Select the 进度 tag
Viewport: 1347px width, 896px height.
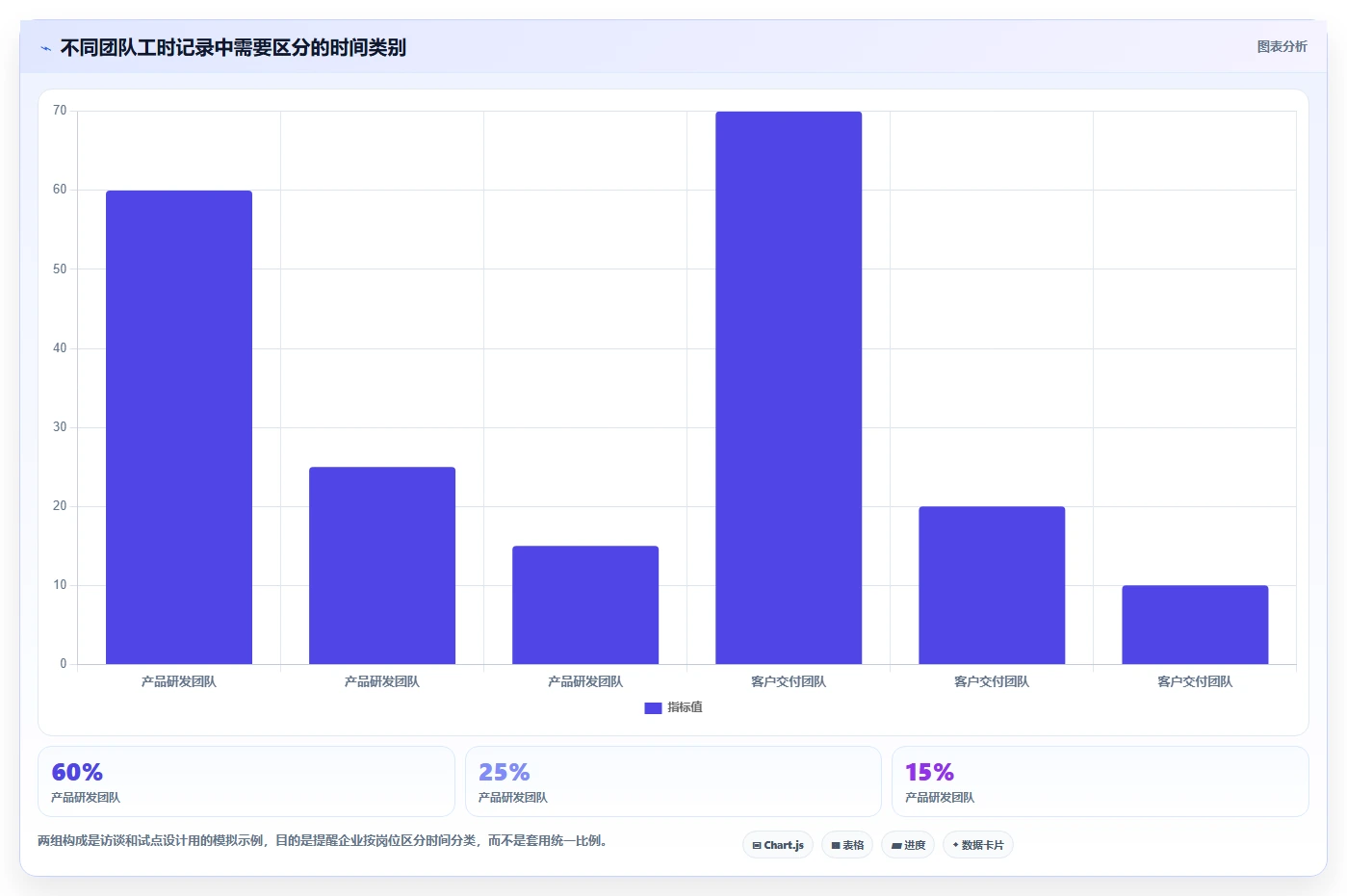coord(908,845)
